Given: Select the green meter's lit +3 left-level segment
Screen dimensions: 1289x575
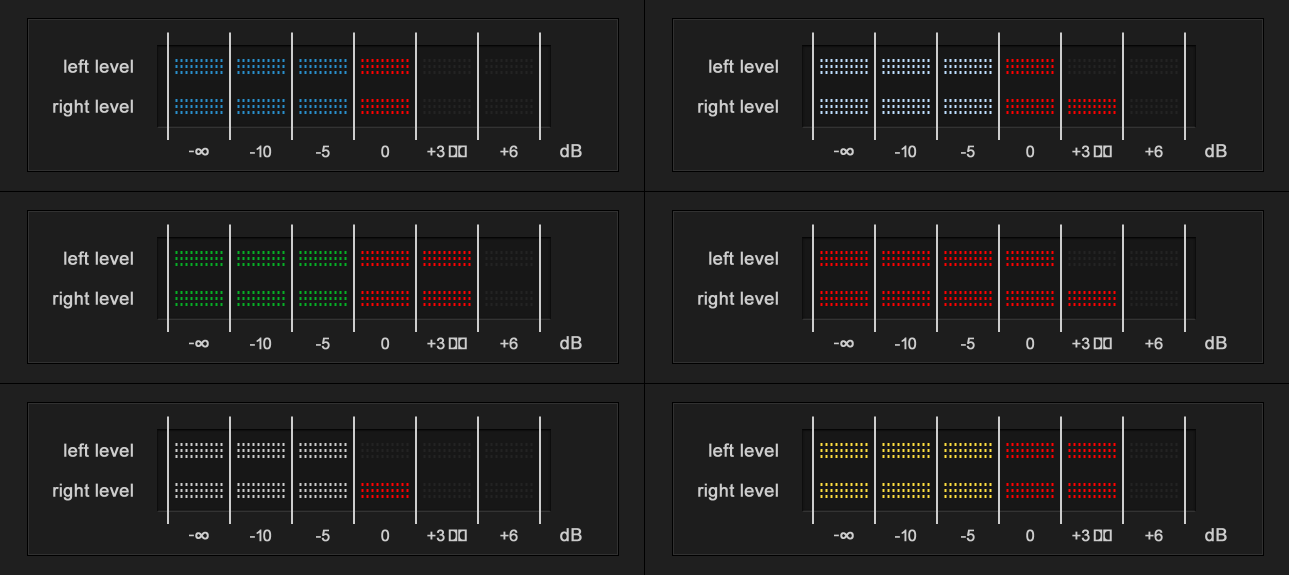Looking at the screenshot, I should click(x=447, y=258).
